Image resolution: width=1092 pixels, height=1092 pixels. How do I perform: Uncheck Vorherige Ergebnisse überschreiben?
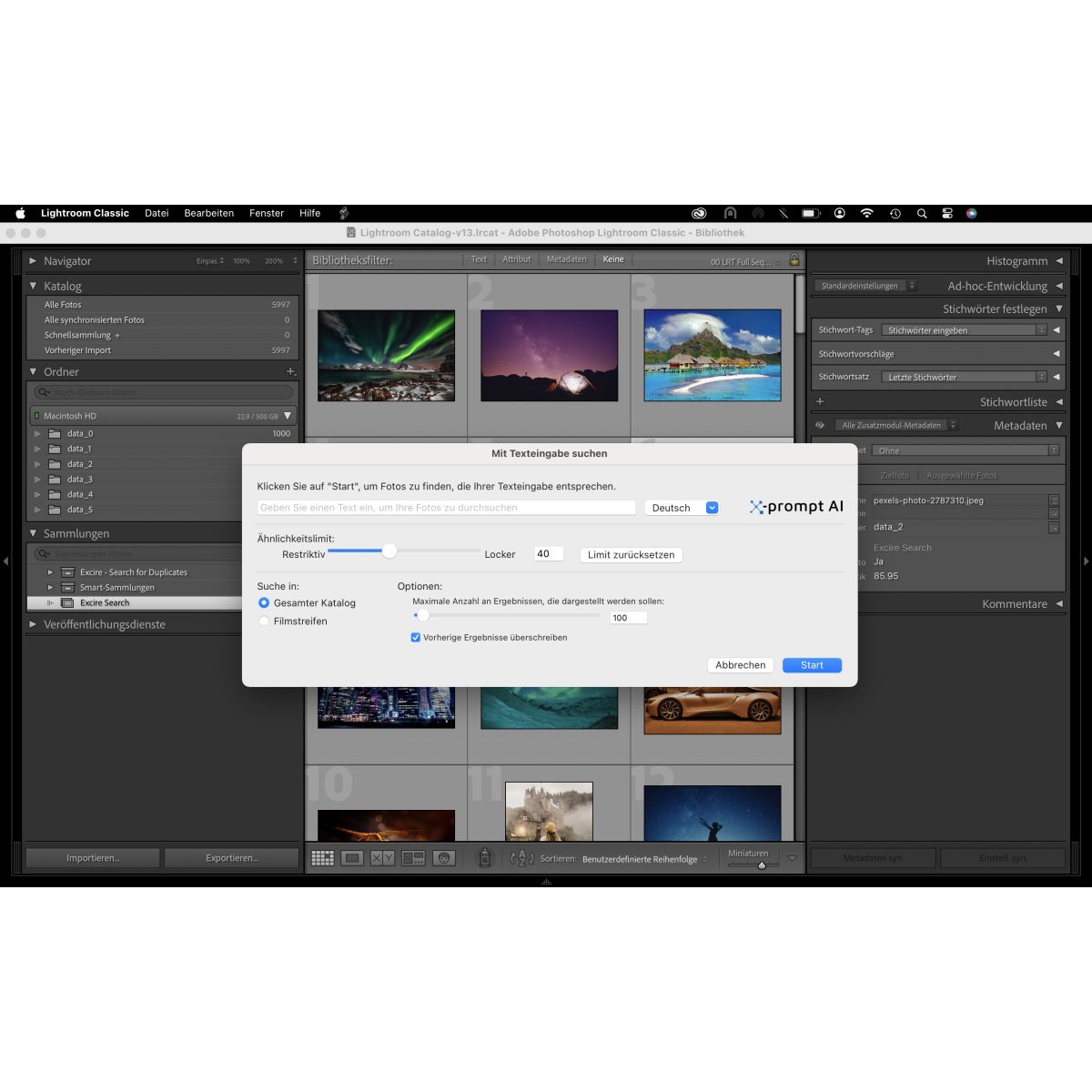pyautogui.click(x=416, y=637)
